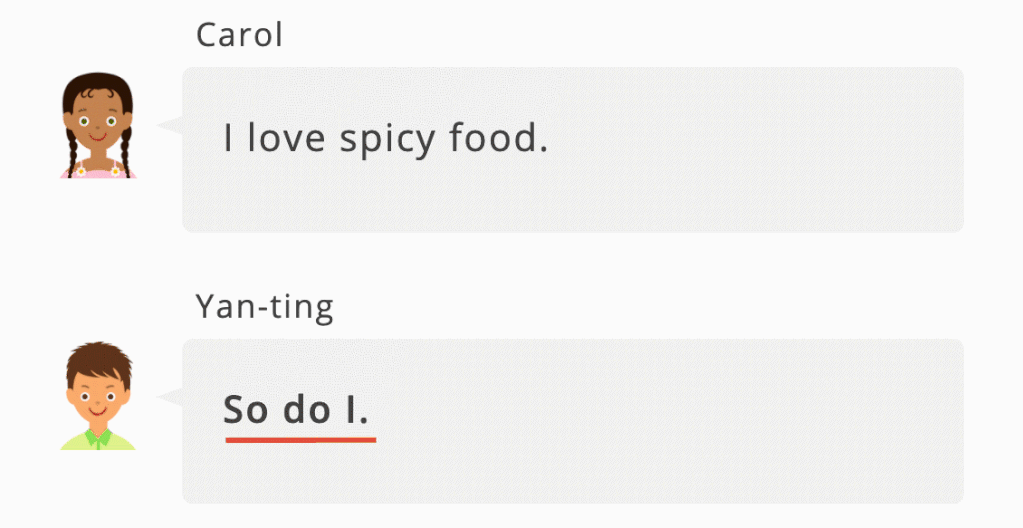Click Yan-ting's avatar picture
Viewport: 1023px width, 528px height.
click(98, 396)
